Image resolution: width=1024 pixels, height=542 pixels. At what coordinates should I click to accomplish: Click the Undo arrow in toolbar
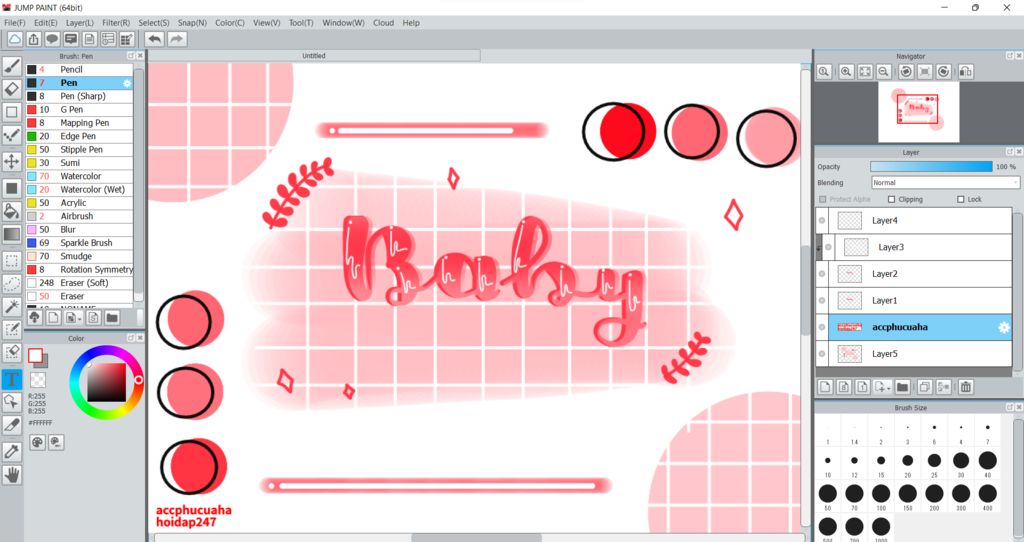pyautogui.click(x=155, y=39)
